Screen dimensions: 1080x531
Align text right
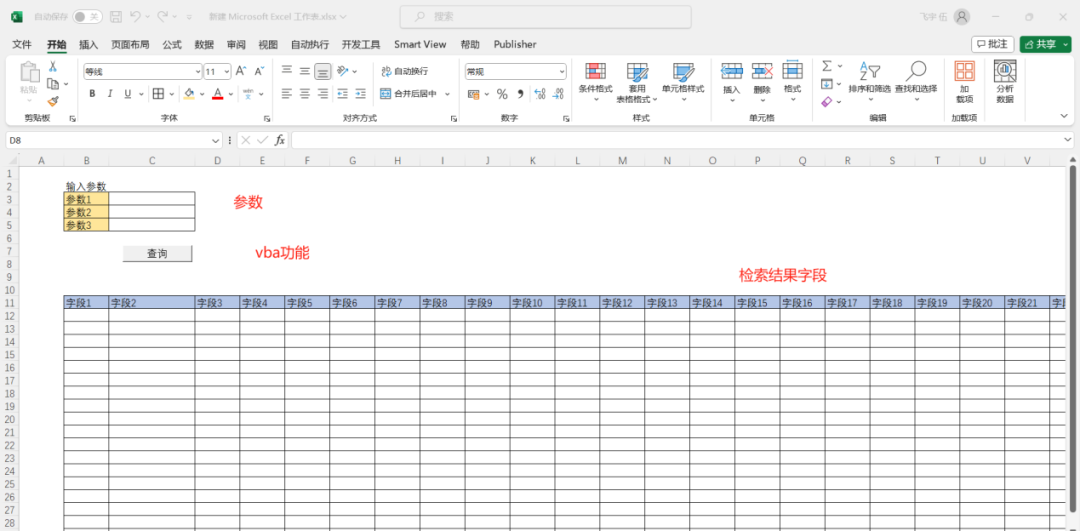[323, 94]
